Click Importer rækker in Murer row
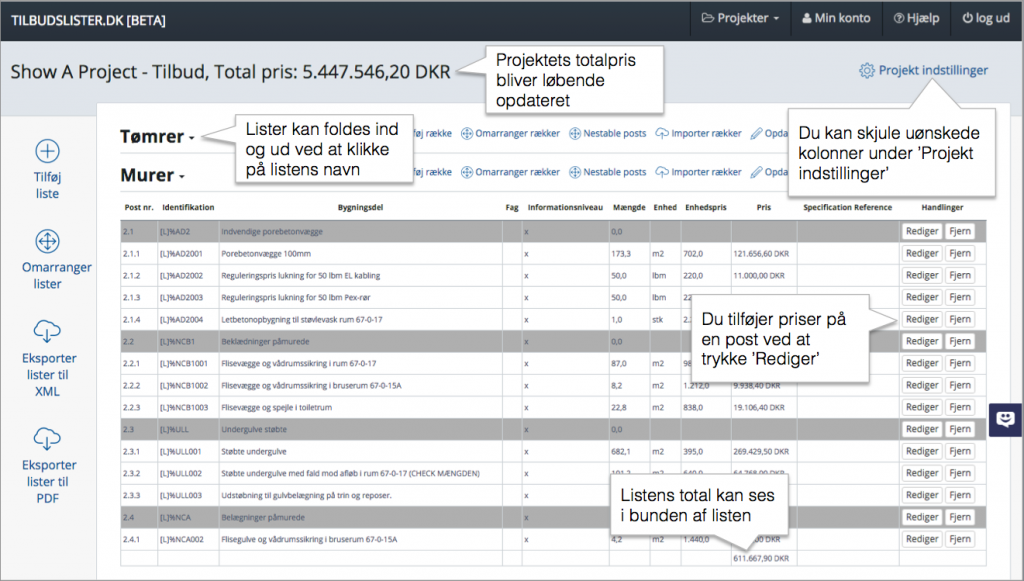 (x=699, y=172)
